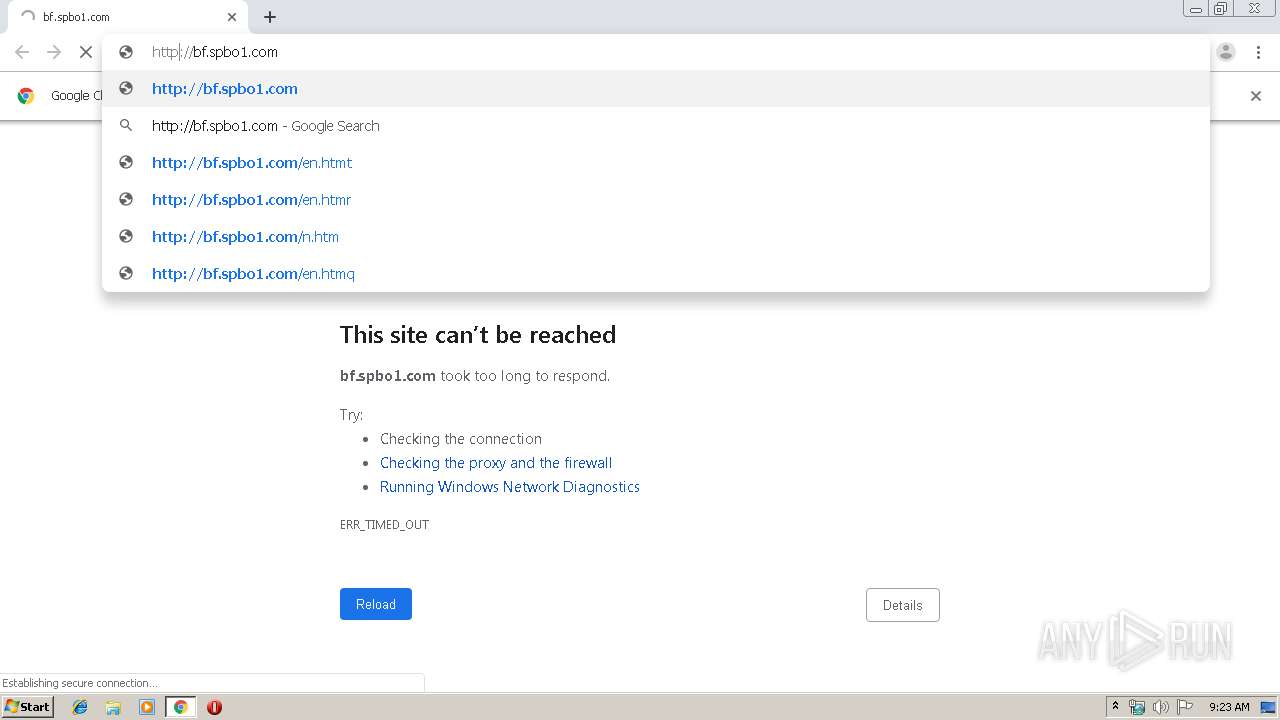Screen dimensions: 1280x720
Task: Choose suggestion ending in n.htm
Action: coord(656,237)
